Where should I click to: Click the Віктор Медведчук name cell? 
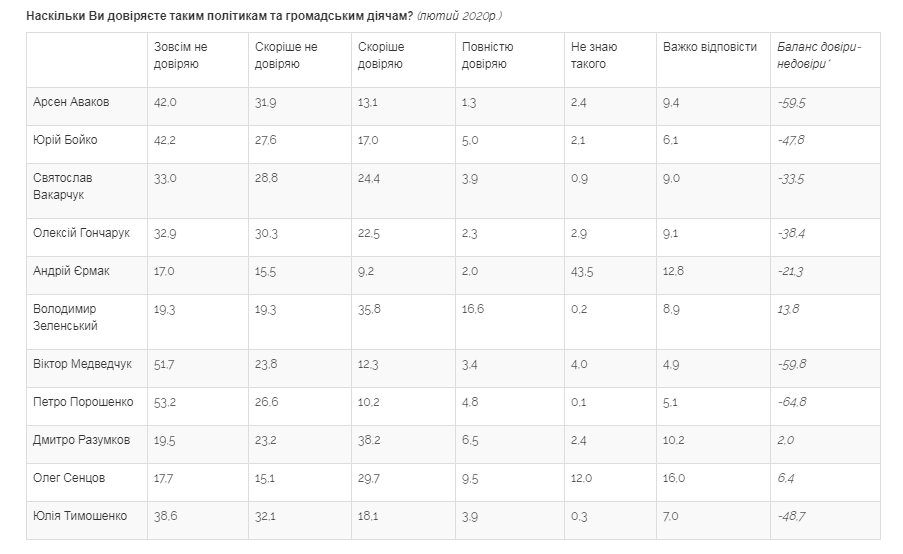click(x=82, y=364)
